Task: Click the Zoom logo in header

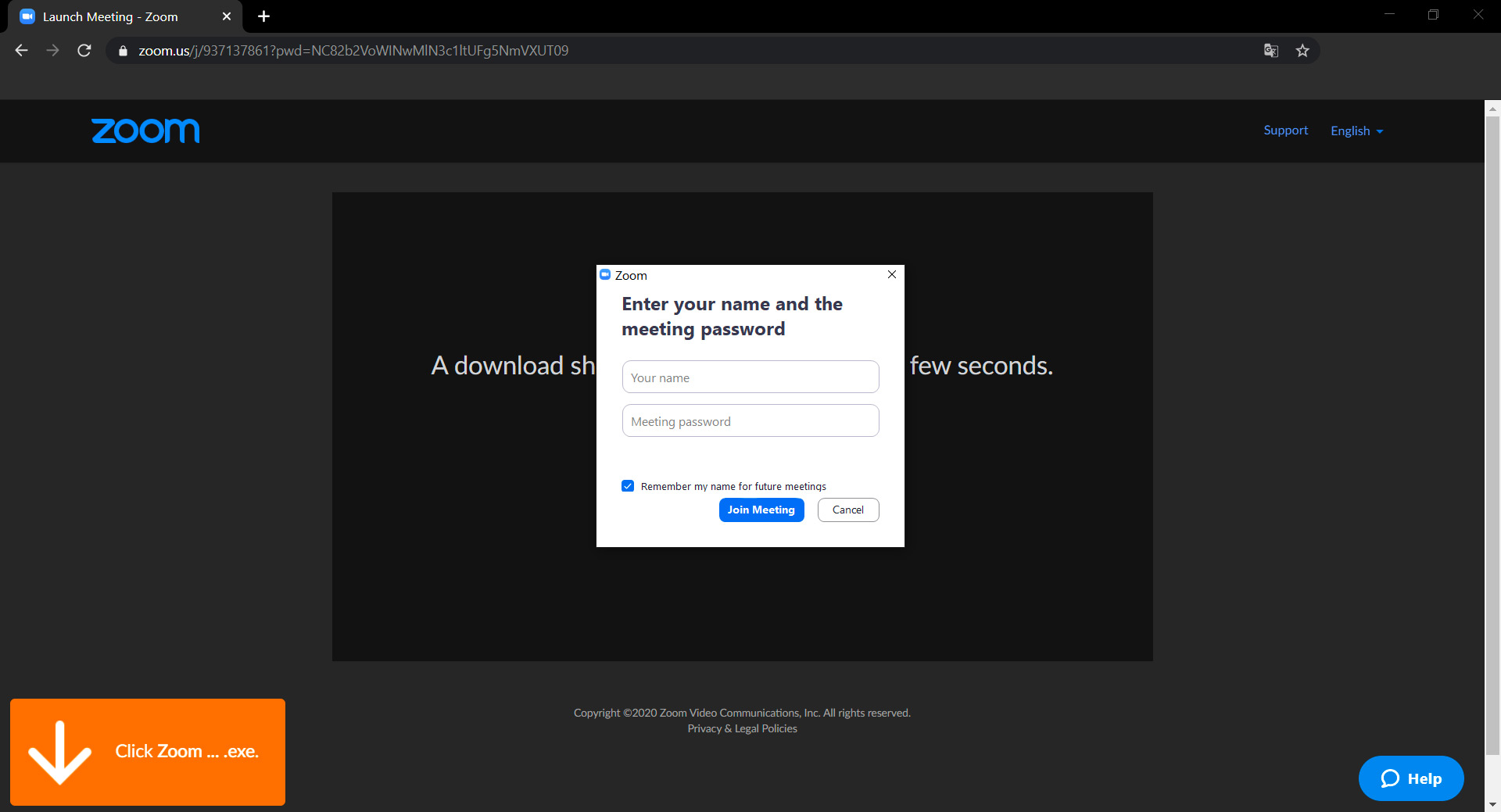Action: pos(145,131)
